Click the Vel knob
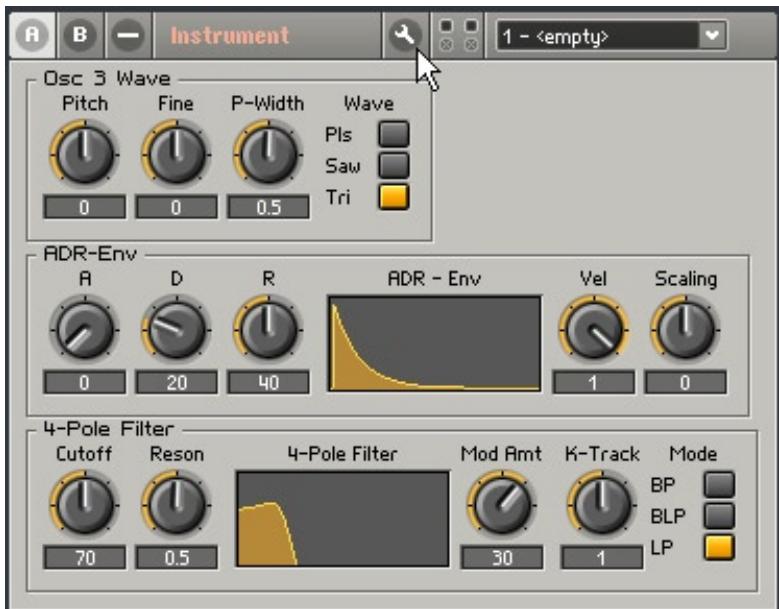This screenshot has width=779, height=609. 594,329
